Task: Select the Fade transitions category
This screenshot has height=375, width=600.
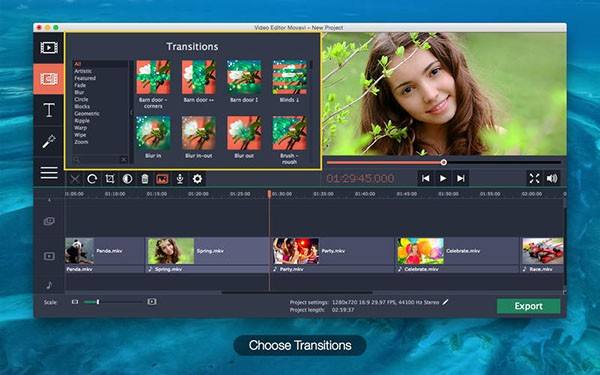Action: (80, 85)
